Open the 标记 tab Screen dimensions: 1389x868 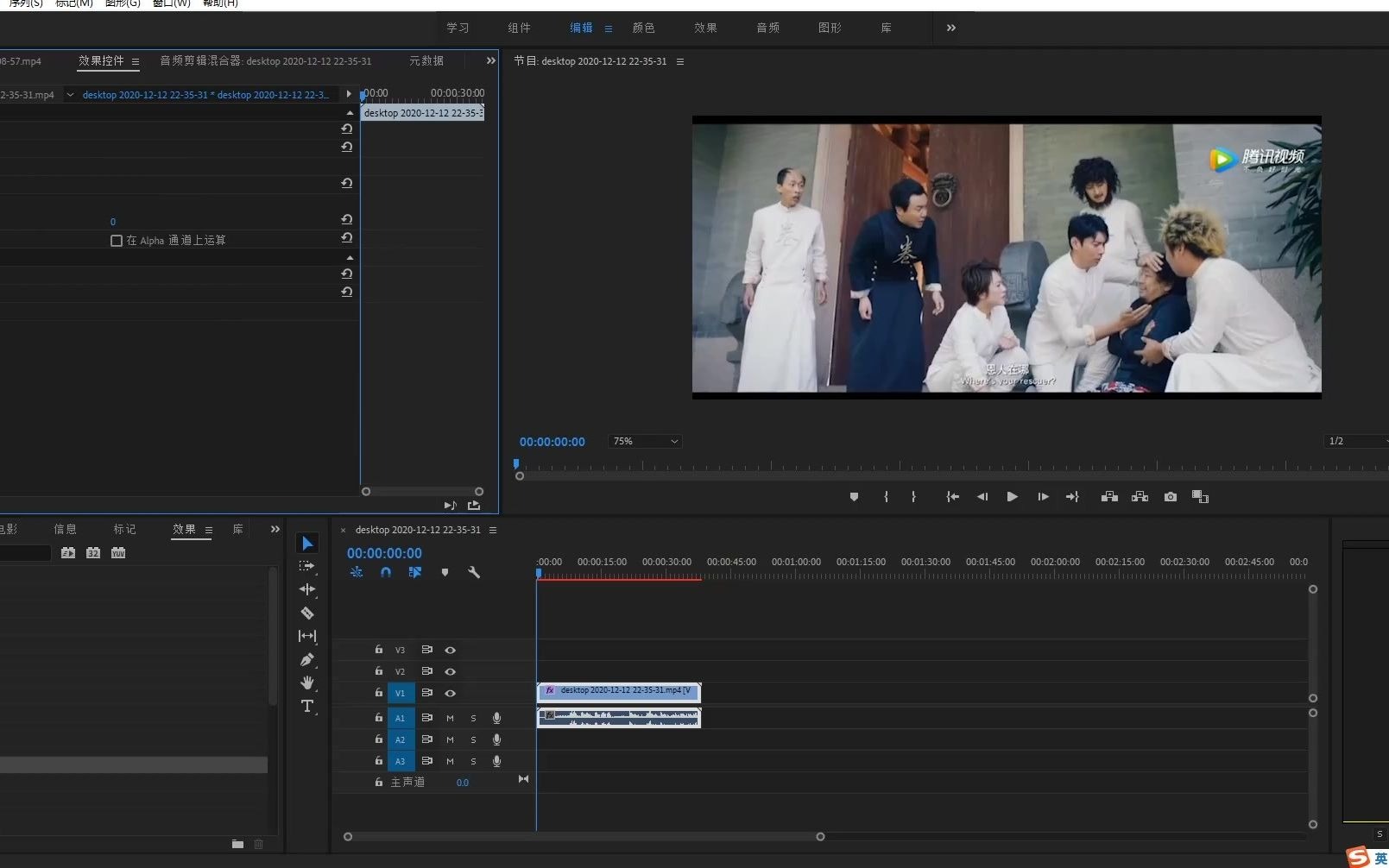click(124, 529)
